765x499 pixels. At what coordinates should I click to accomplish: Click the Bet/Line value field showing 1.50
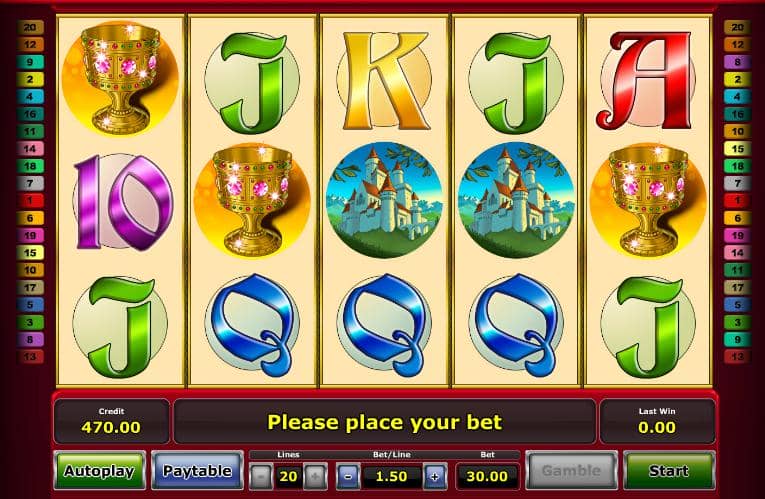392,476
